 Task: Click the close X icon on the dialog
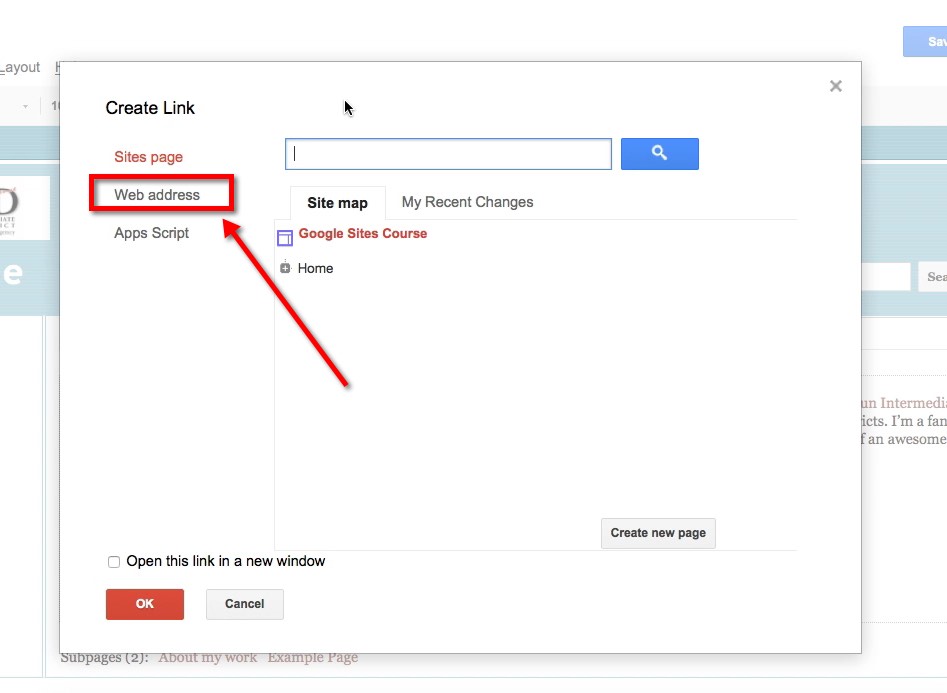[836, 86]
